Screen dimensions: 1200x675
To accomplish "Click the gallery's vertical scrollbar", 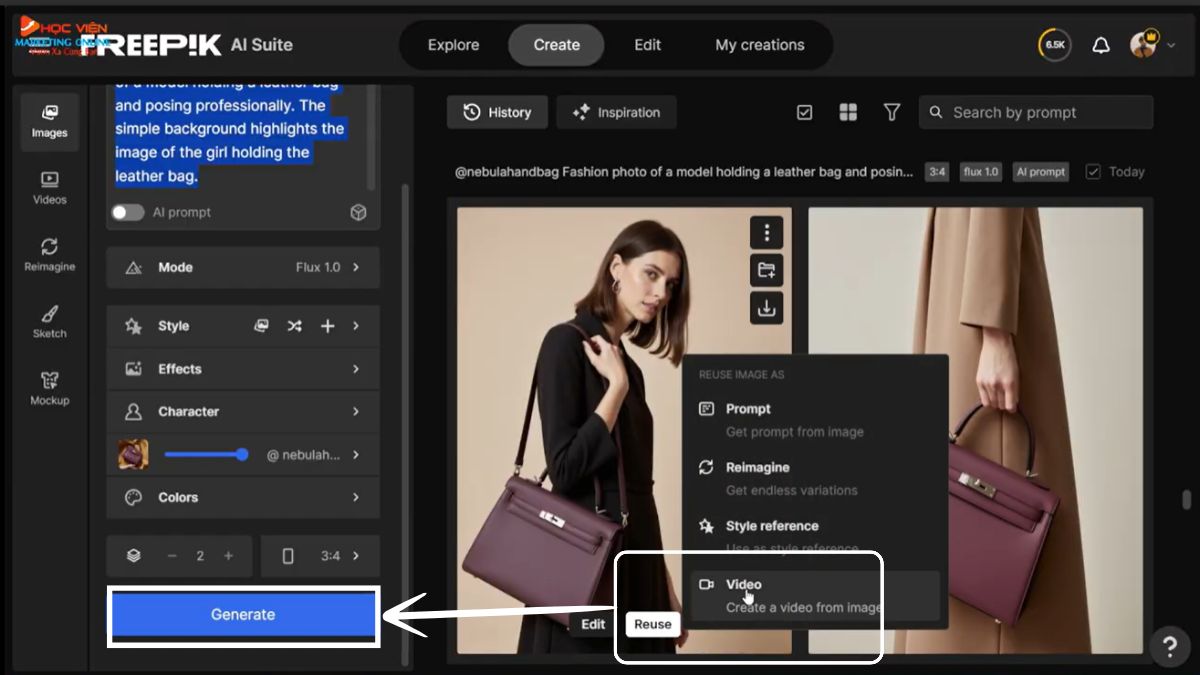I will pos(1186,499).
